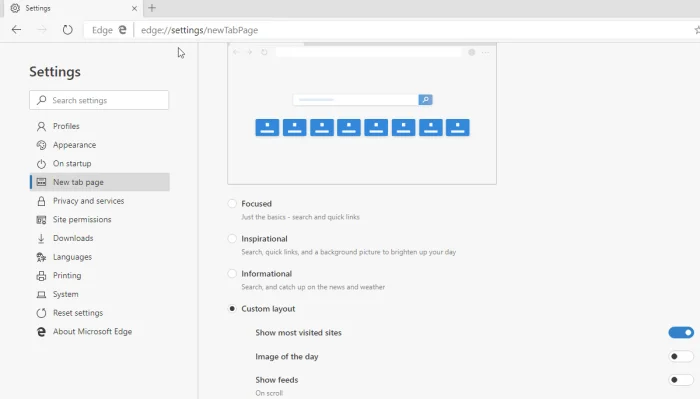Screen dimensions: 700x399
Task: Click the Reset settings circular icon
Action: pyautogui.click(x=41, y=313)
